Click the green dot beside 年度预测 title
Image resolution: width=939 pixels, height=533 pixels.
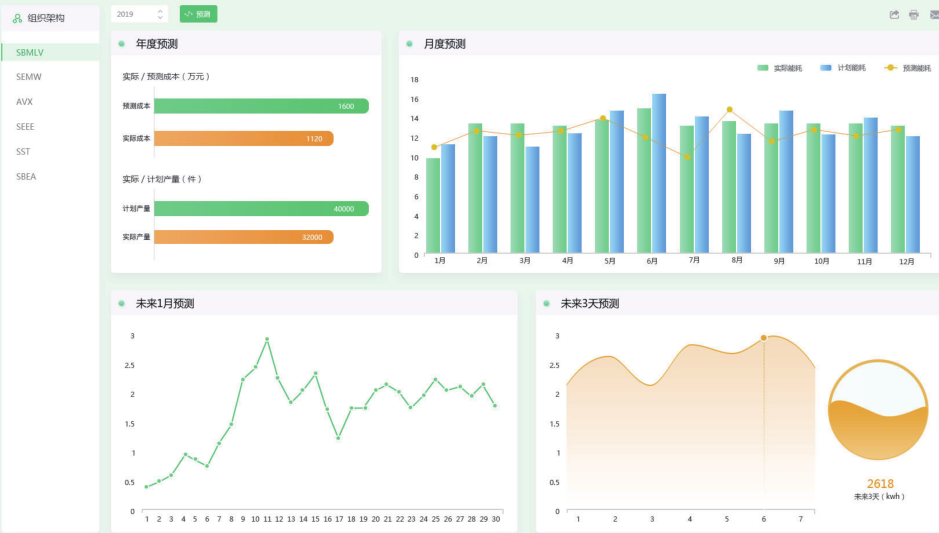121,43
